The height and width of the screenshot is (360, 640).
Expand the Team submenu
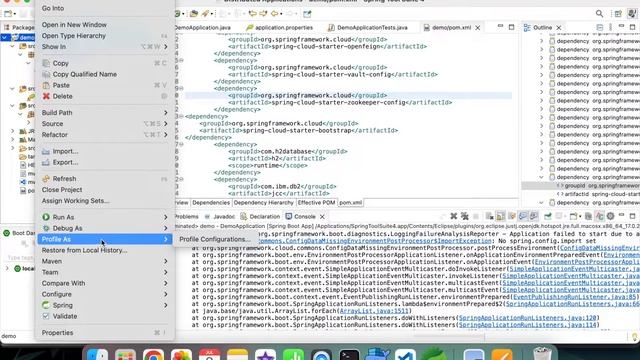coord(105,272)
